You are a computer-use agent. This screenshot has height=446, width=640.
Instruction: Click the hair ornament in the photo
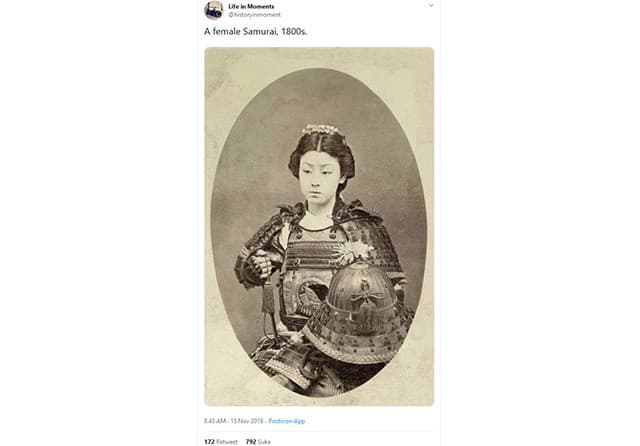pos(321,129)
